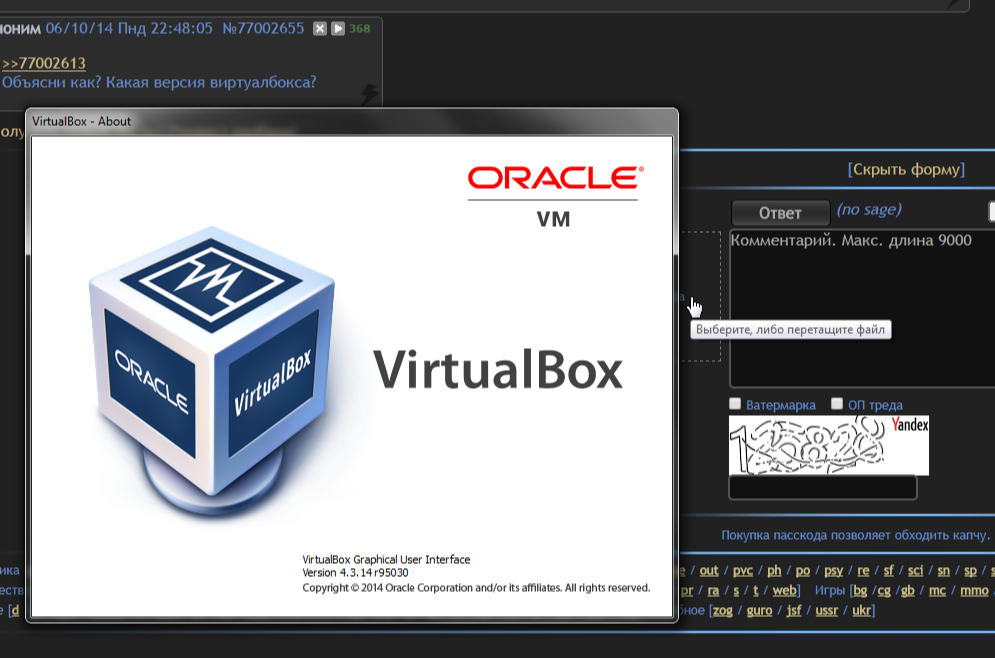Open the re board link
Image resolution: width=995 pixels, height=658 pixels.
coord(863,570)
